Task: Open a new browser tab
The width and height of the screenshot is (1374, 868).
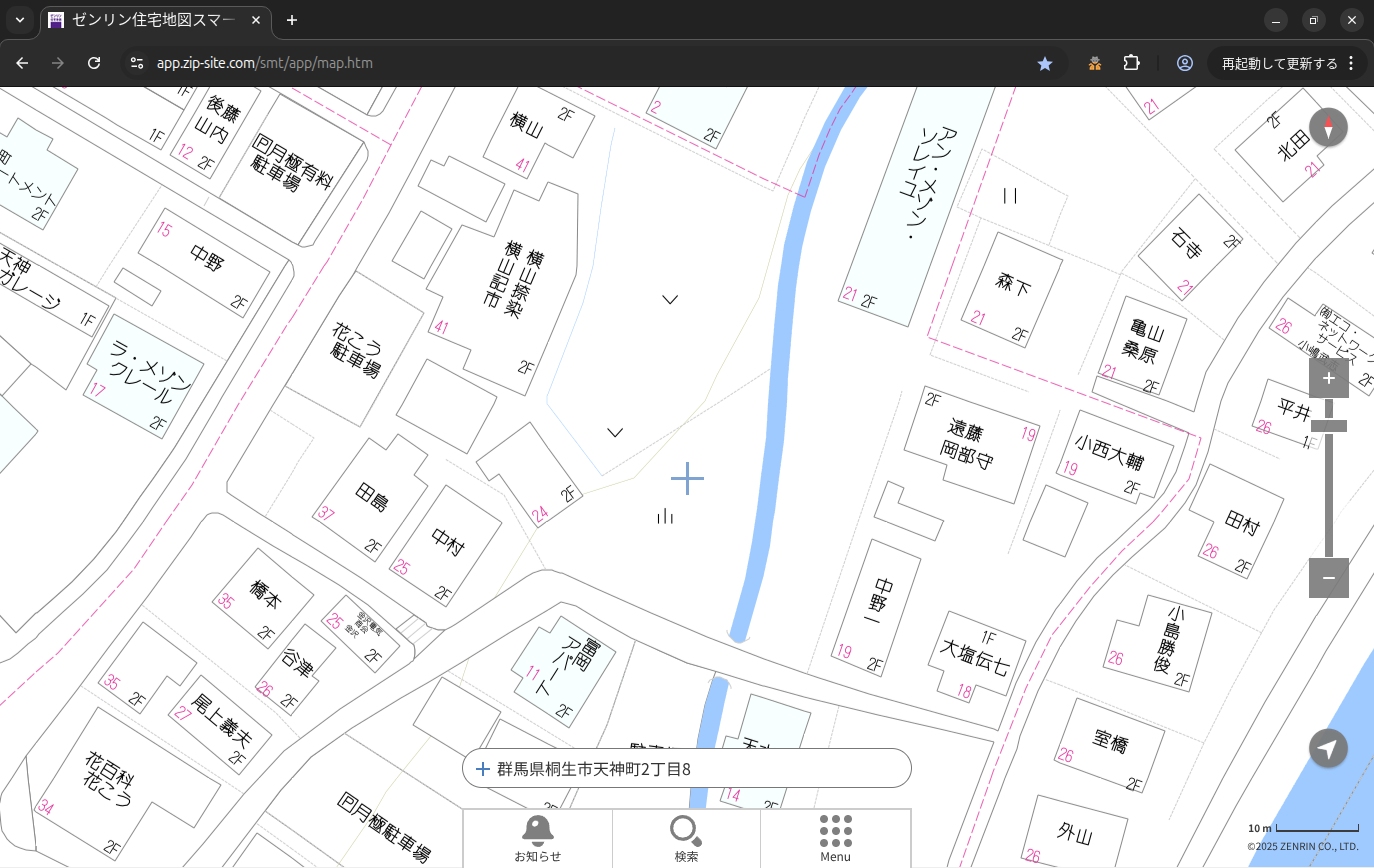Action: point(292,20)
